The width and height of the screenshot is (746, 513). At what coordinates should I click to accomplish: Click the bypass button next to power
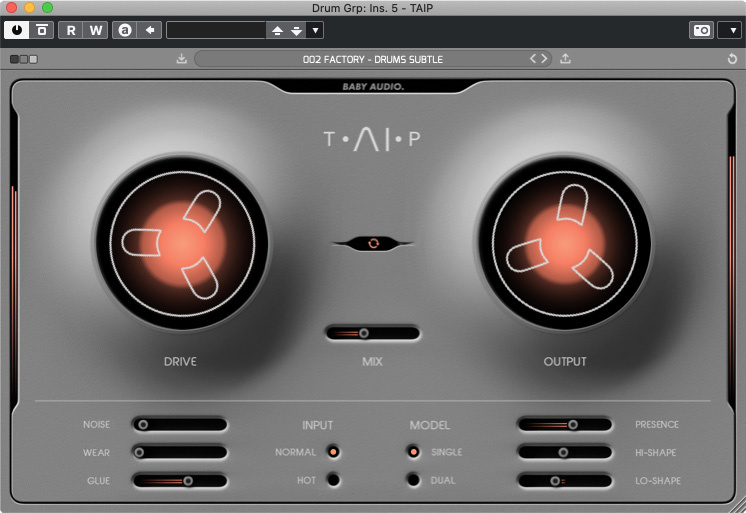coord(42,30)
